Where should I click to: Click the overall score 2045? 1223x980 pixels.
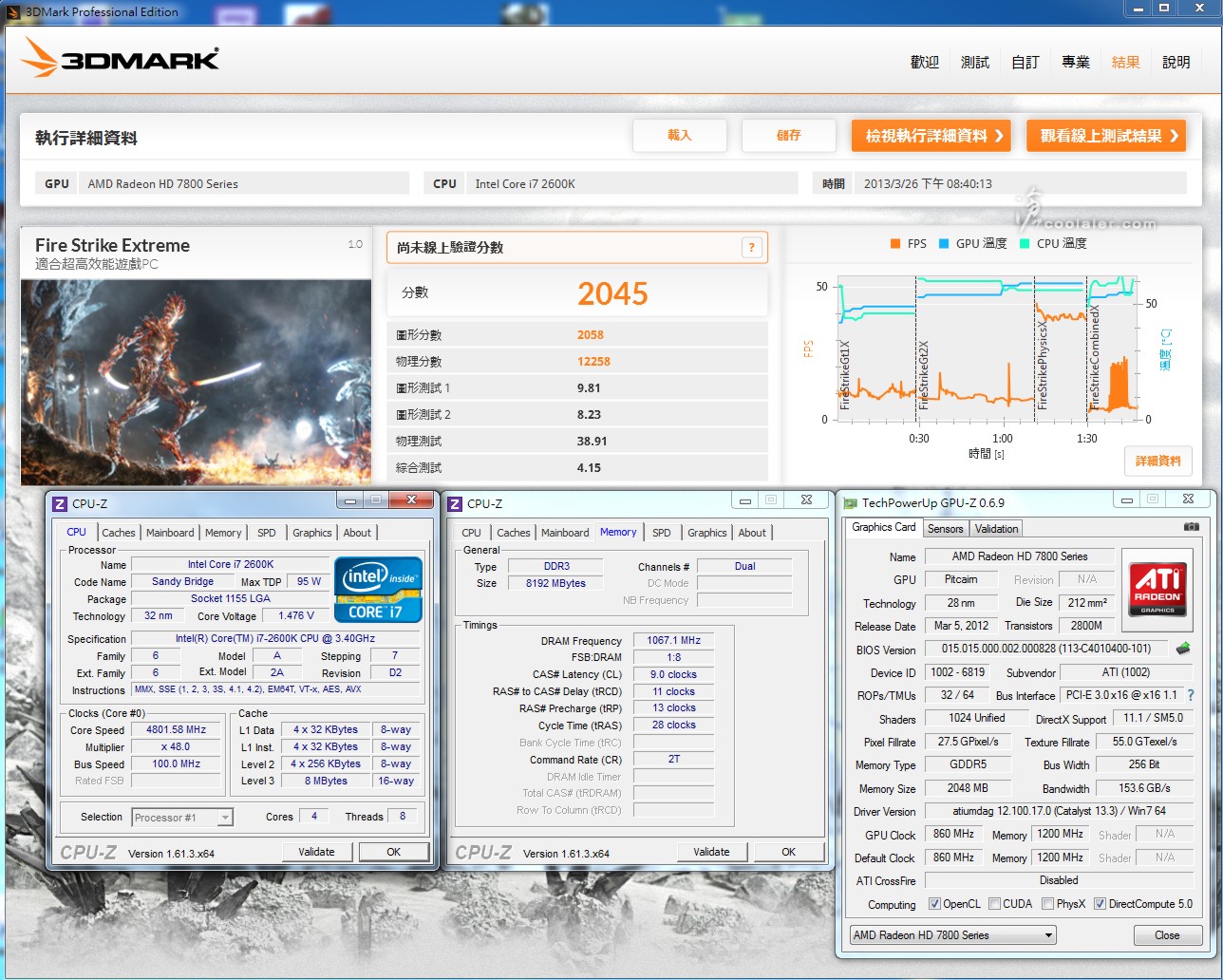tap(612, 294)
